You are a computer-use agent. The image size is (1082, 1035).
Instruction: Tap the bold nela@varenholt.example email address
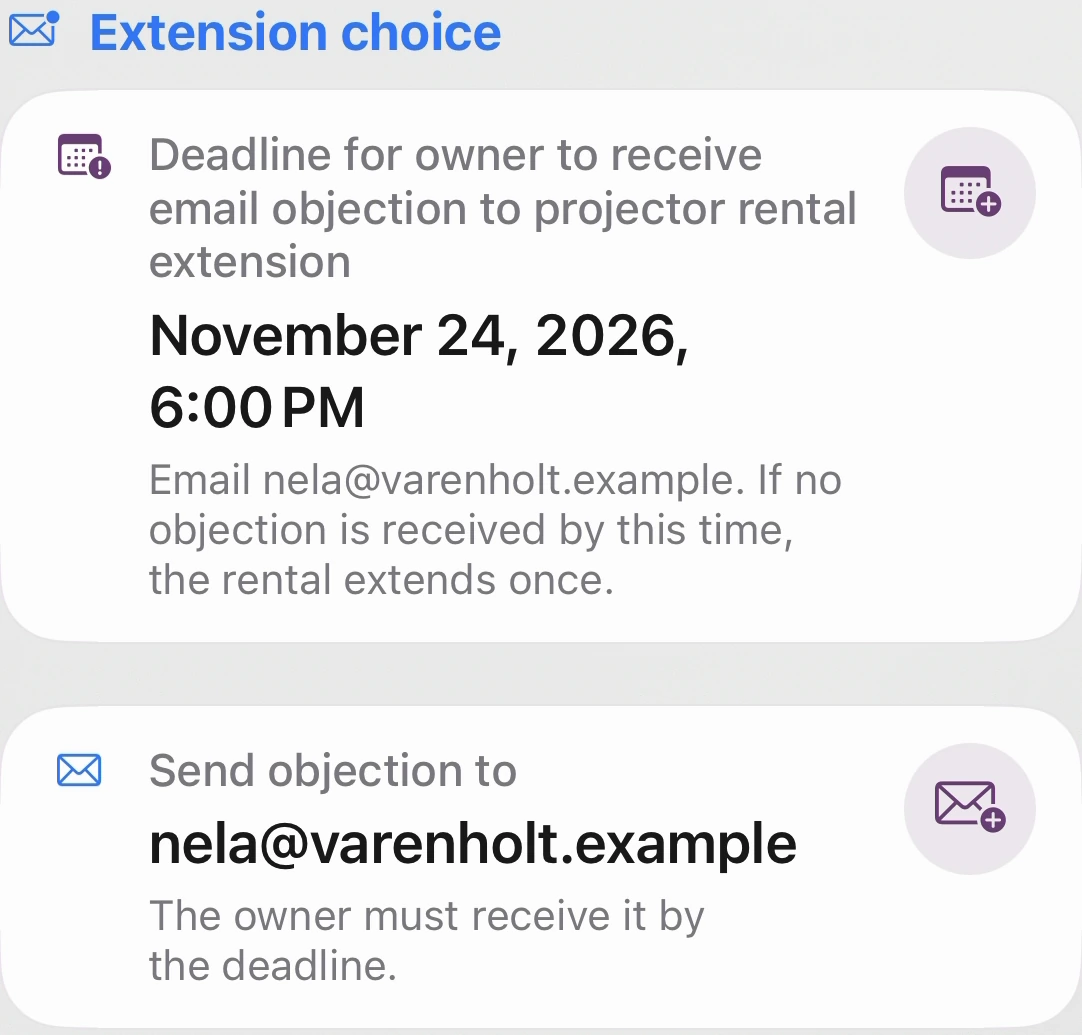473,844
